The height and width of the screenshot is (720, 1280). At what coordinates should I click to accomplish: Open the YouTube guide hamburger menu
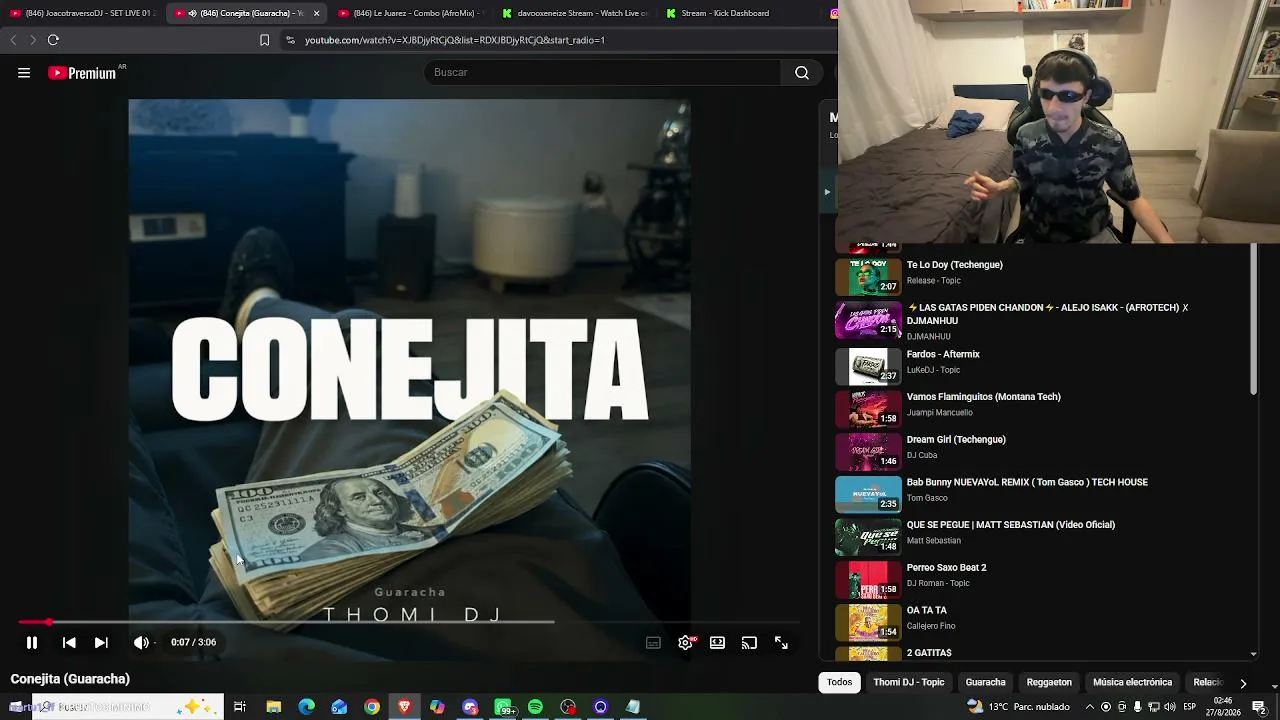(x=24, y=73)
